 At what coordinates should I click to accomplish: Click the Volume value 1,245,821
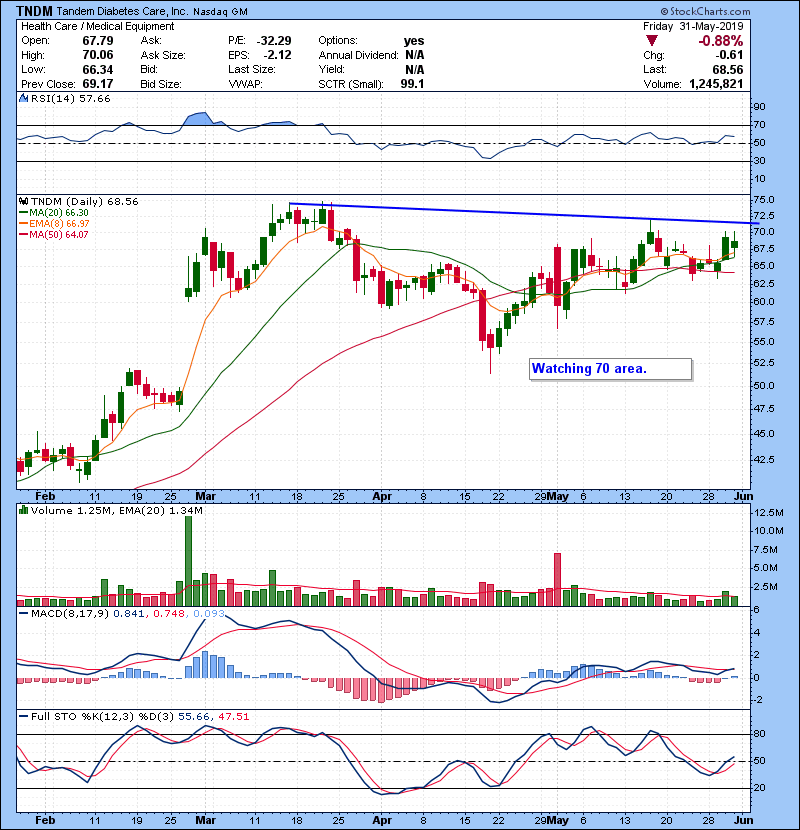pos(716,84)
